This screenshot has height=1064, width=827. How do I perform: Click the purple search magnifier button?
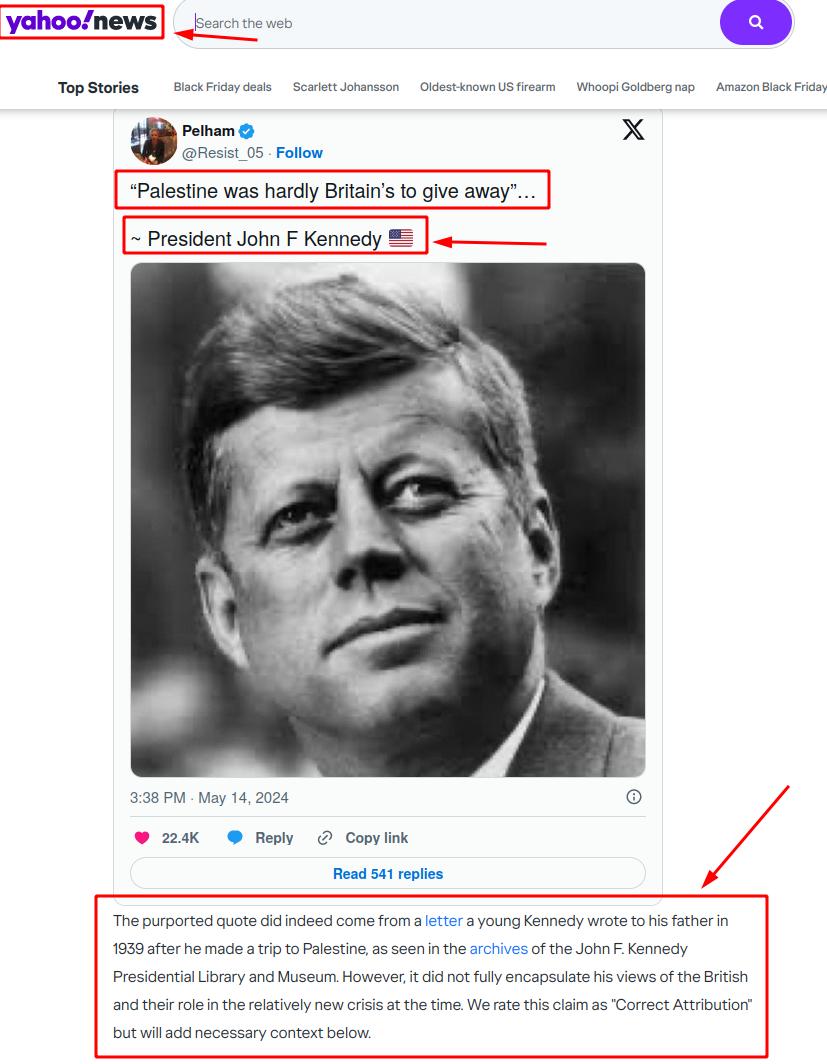click(755, 22)
